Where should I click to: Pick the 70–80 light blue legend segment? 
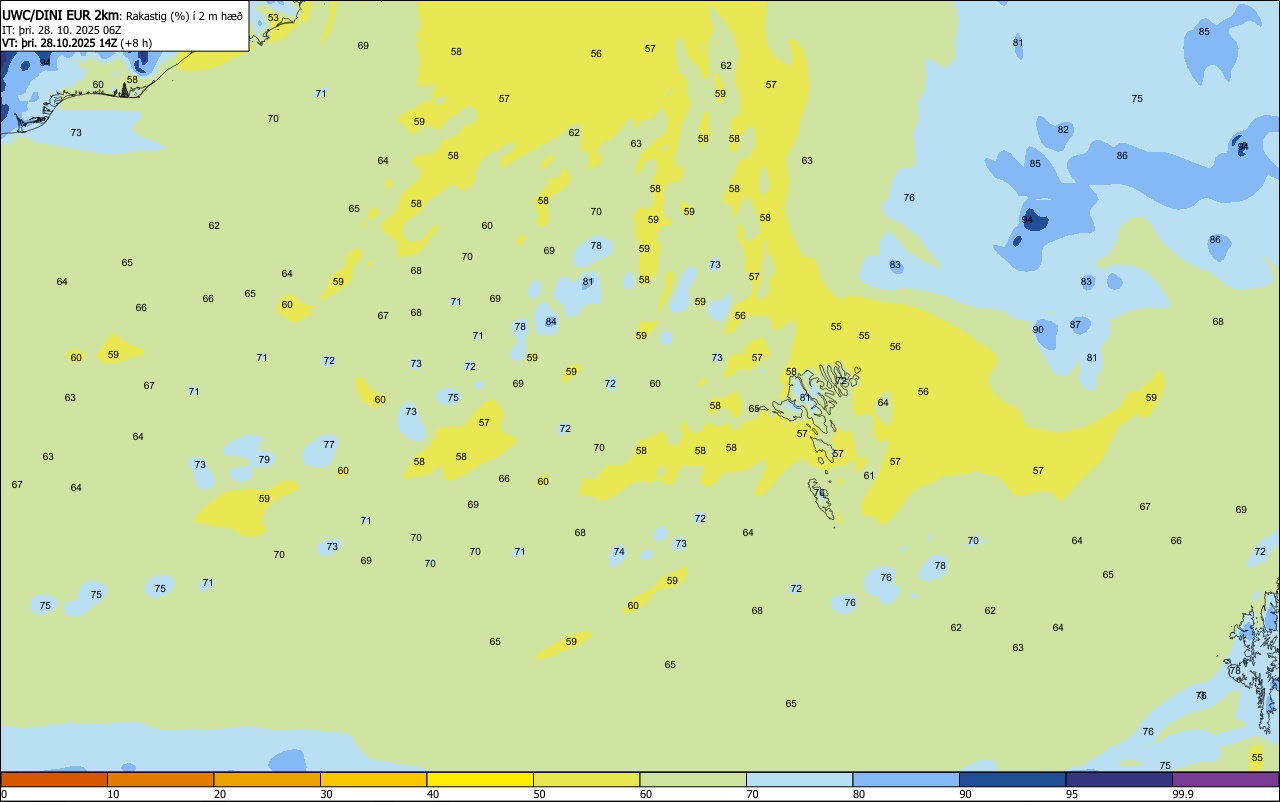point(799,779)
